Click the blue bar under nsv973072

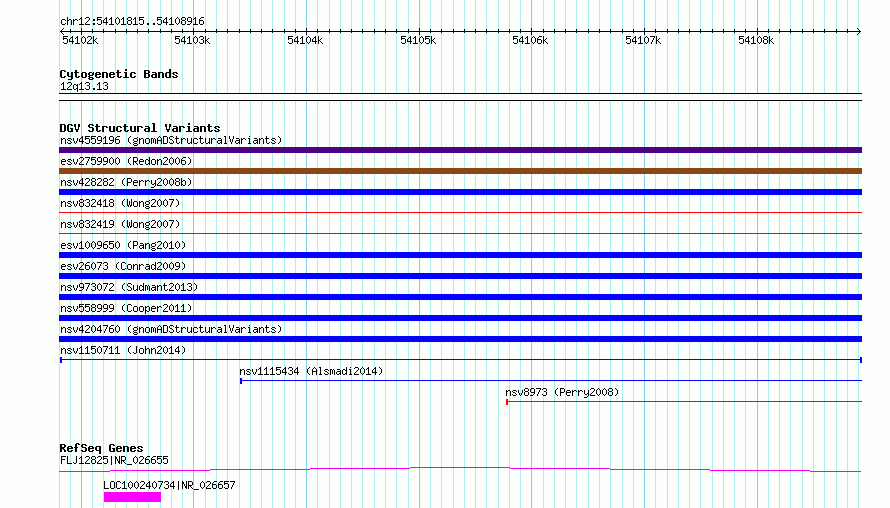pos(460,297)
